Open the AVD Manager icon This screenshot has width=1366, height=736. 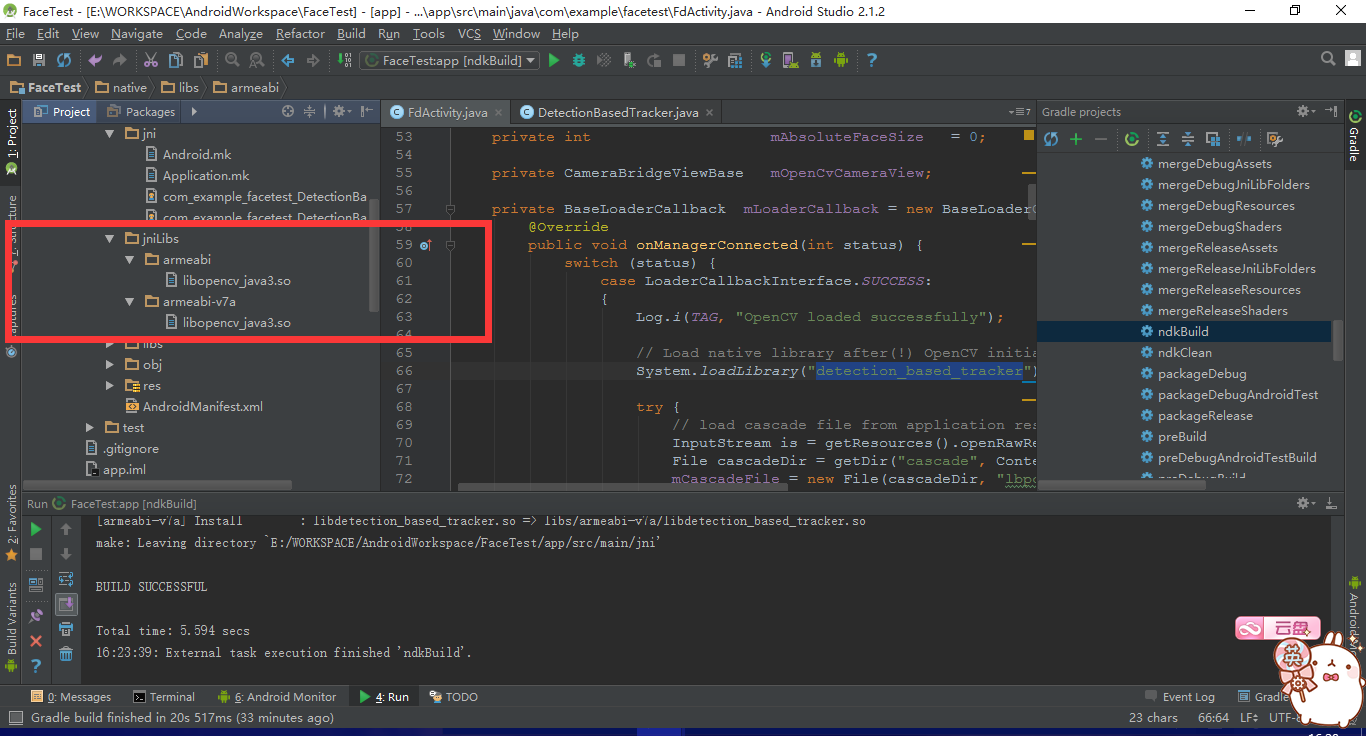coord(791,60)
